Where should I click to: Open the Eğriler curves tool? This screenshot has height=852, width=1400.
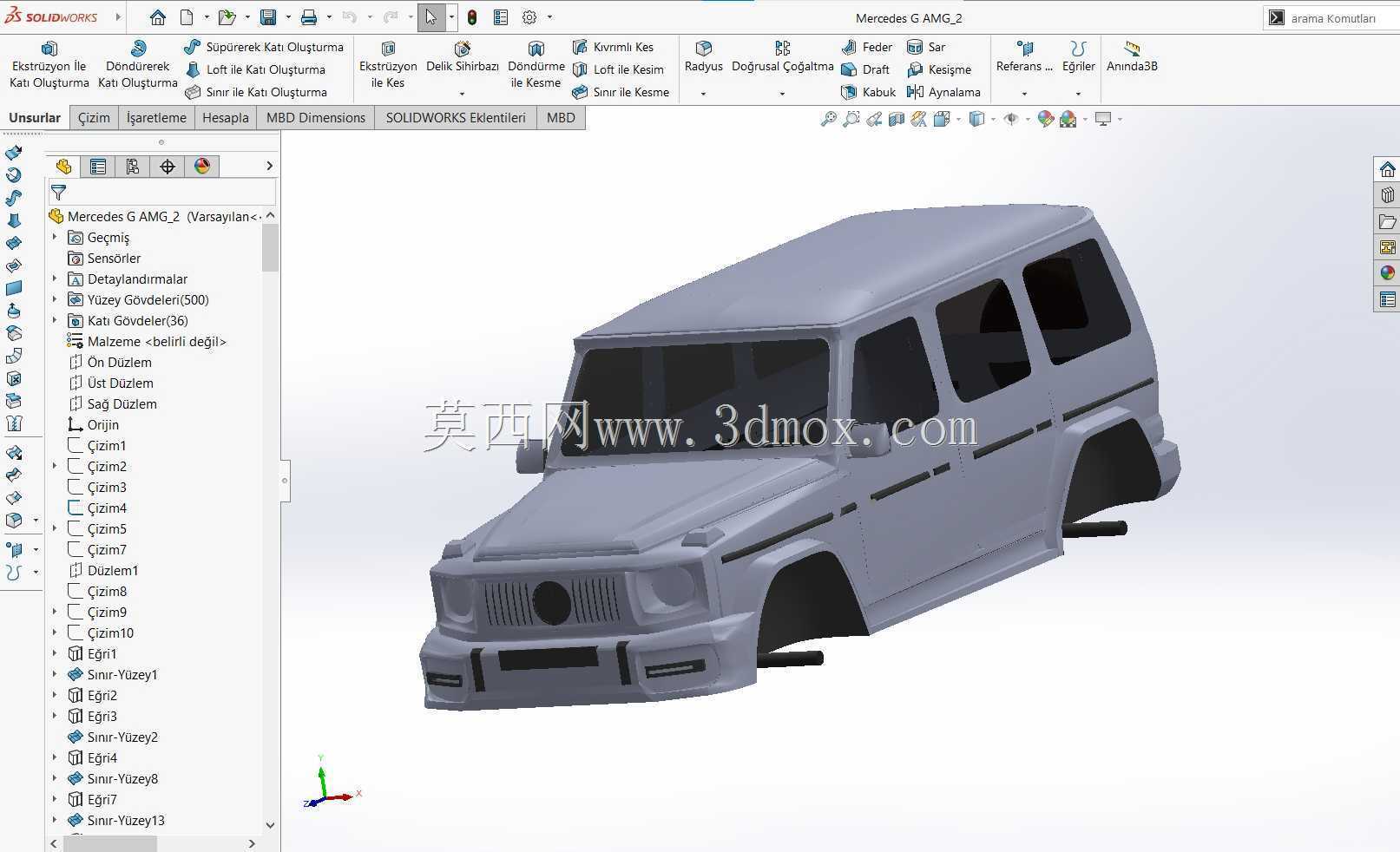click(1079, 57)
